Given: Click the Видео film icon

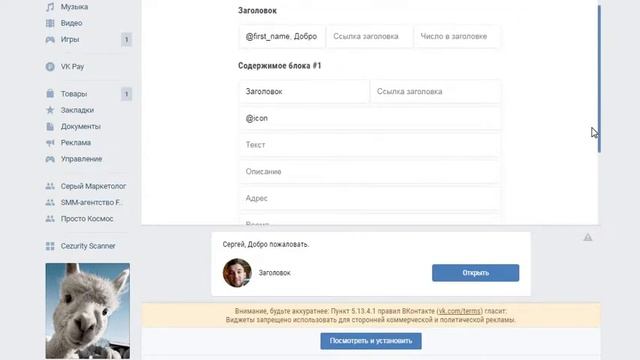Looking at the screenshot, I should (50, 23).
